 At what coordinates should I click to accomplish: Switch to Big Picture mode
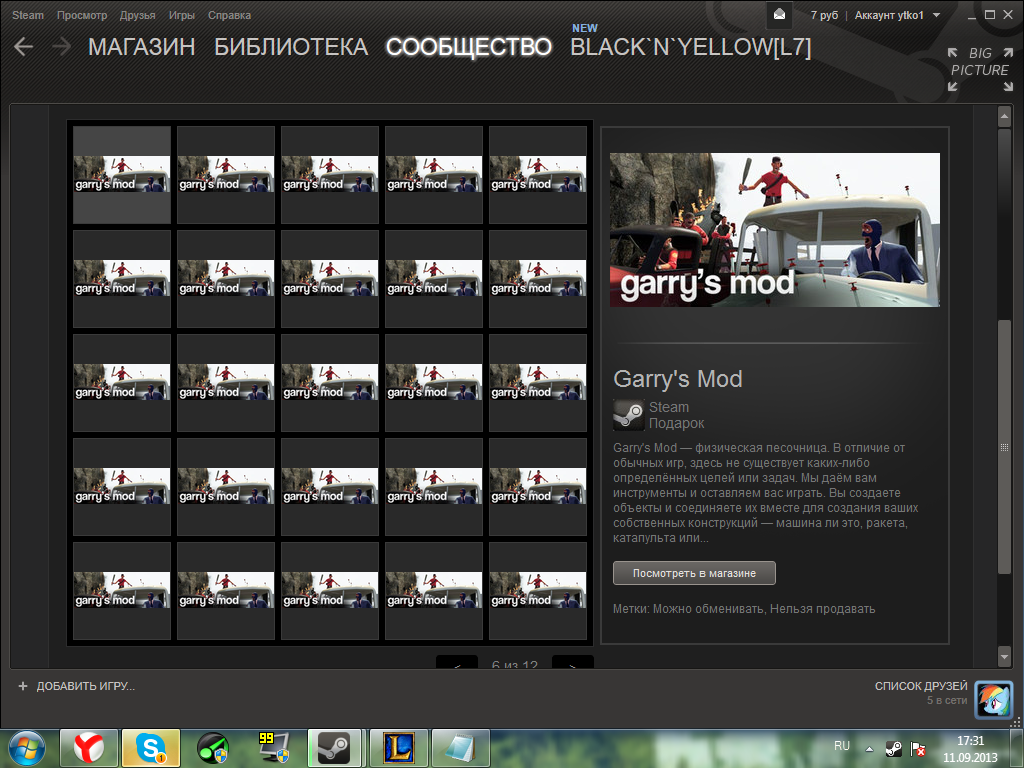[x=980, y=69]
